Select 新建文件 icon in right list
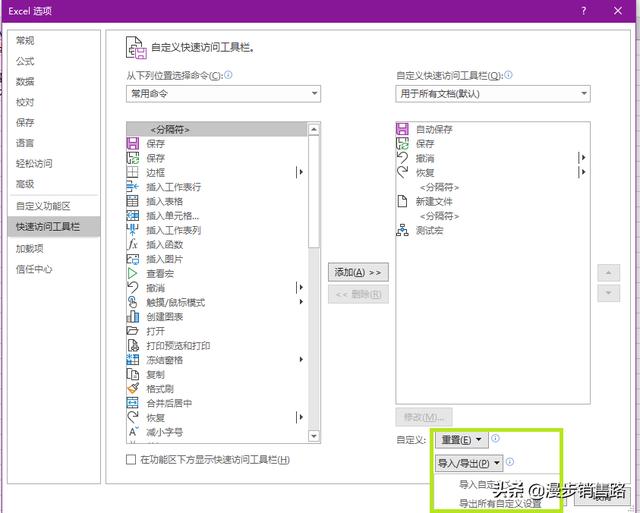 402,201
